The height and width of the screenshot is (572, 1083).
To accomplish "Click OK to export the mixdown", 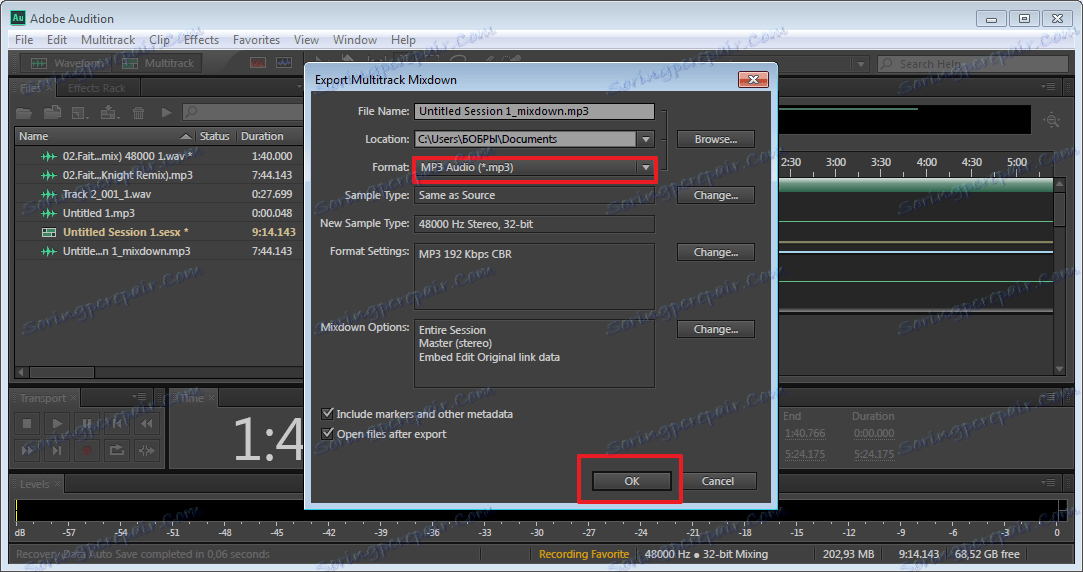I will [x=631, y=481].
